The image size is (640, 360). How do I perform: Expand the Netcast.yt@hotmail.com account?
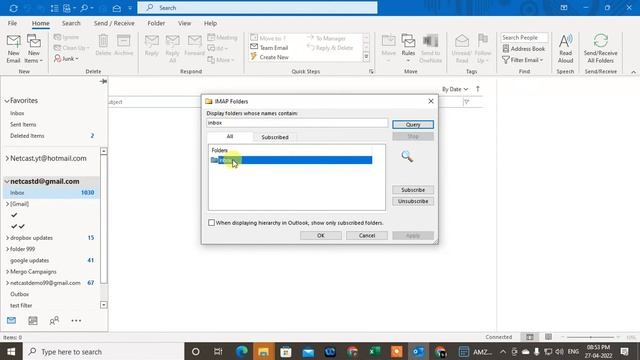(x=7, y=158)
